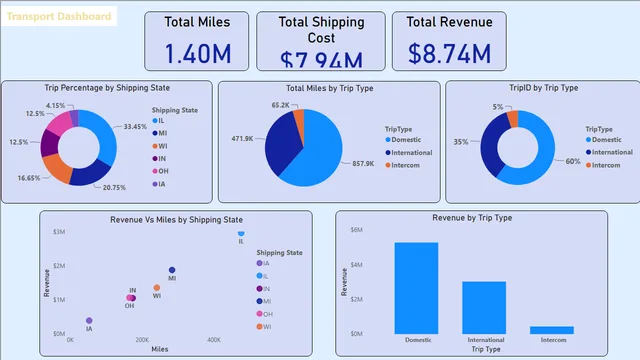Click Total Miles by Trip Type title
The image size is (640, 360).
click(x=329, y=88)
